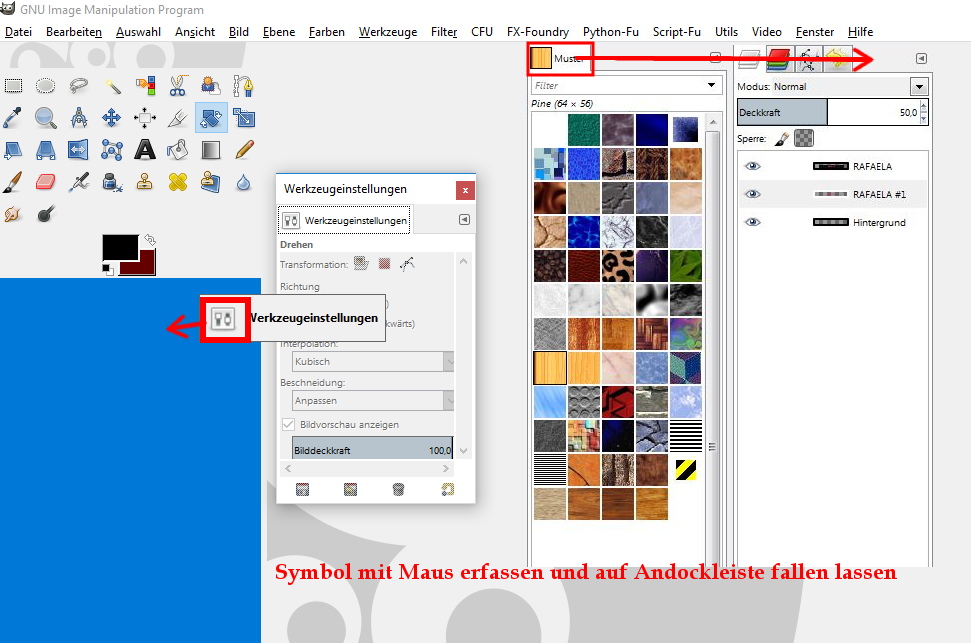This screenshot has height=643, width=971.
Task: Click save tool preset icon in Werkzeugeinstellungen
Action: [302, 490]
